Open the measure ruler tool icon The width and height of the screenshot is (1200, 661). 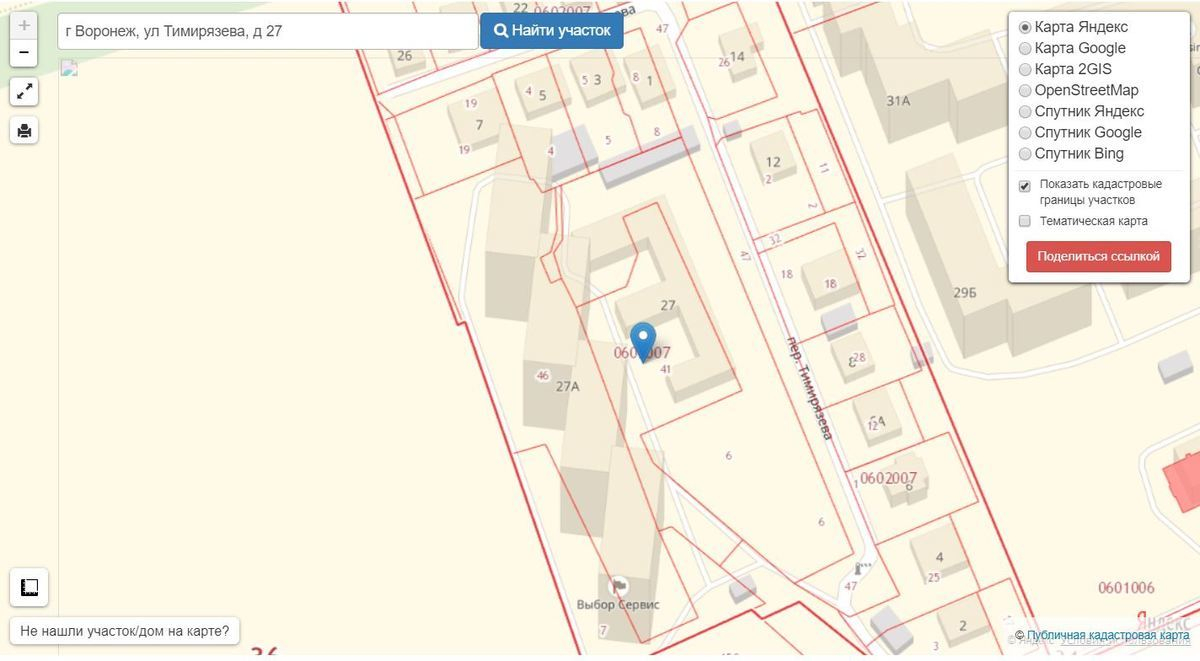pos(29,588)
